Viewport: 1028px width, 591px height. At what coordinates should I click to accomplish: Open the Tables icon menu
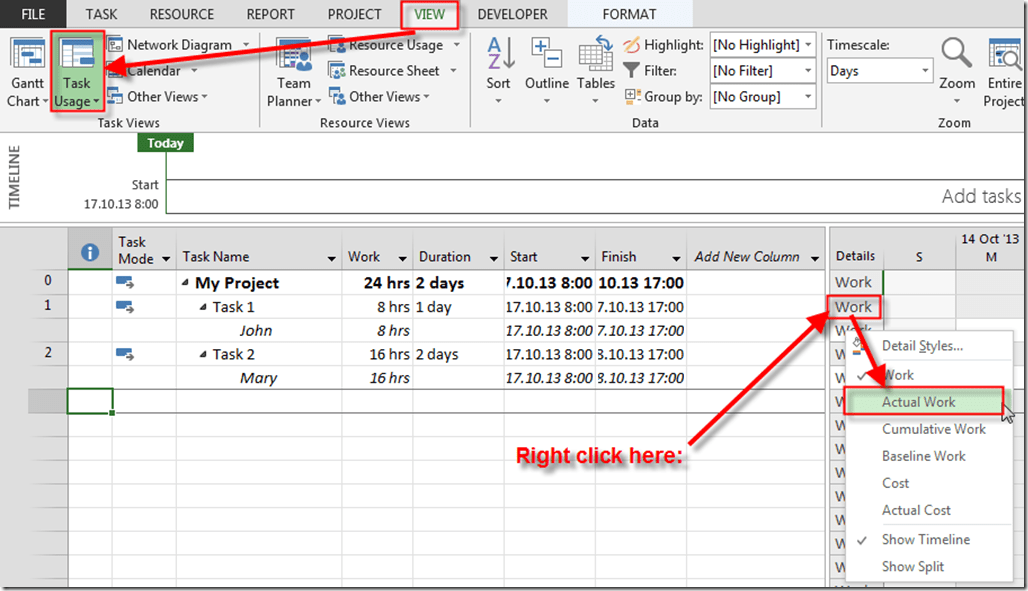tap(596, 62)
